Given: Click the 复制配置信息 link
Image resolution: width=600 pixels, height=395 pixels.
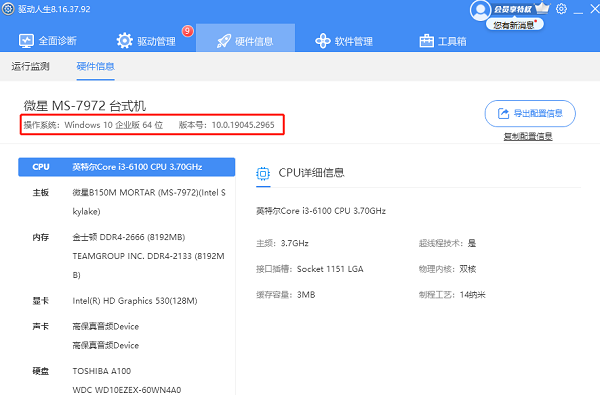Looking at the screenshot, I should 528,136.
